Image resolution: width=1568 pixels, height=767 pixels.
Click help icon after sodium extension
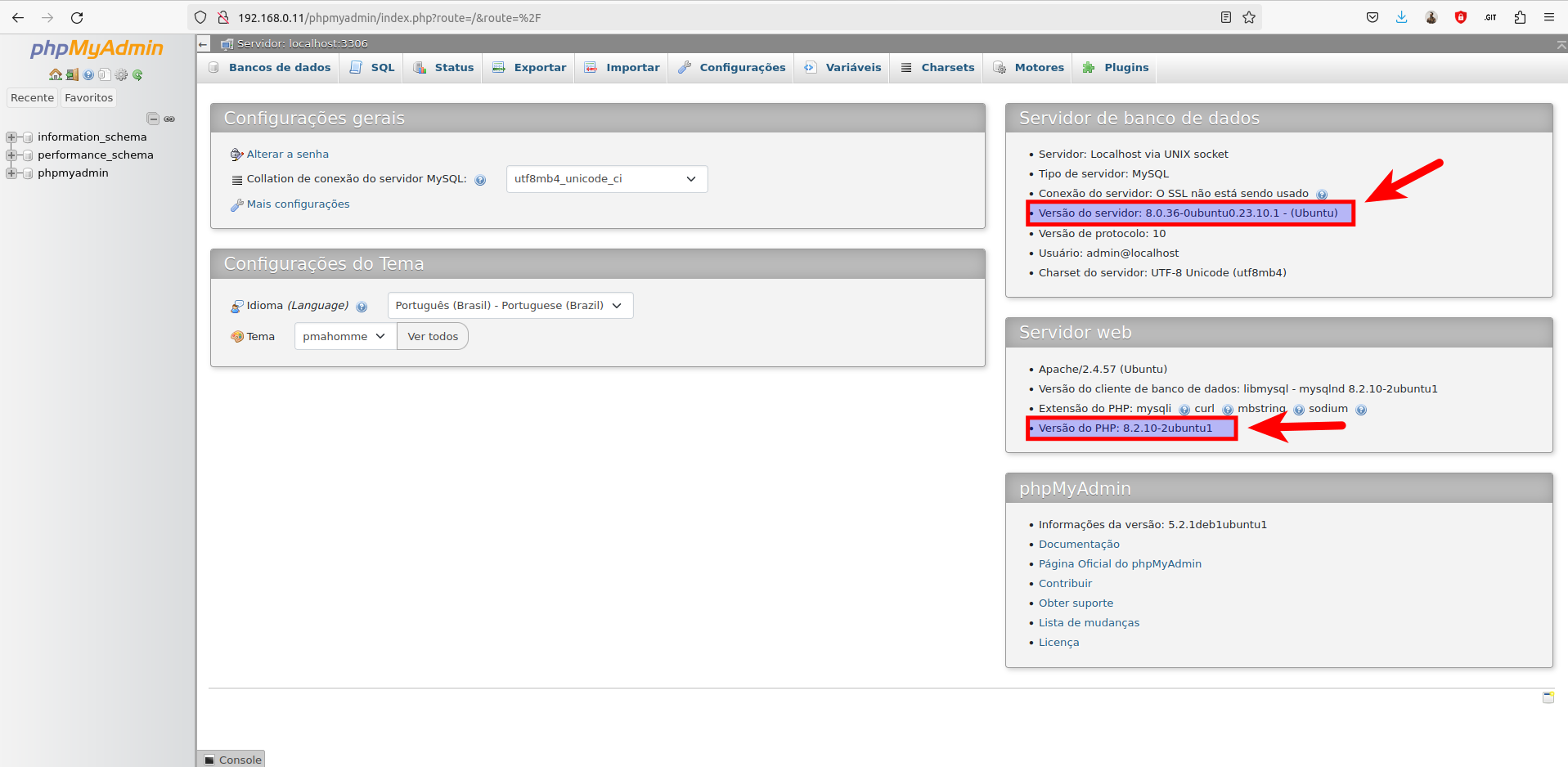click(1361, 410)
